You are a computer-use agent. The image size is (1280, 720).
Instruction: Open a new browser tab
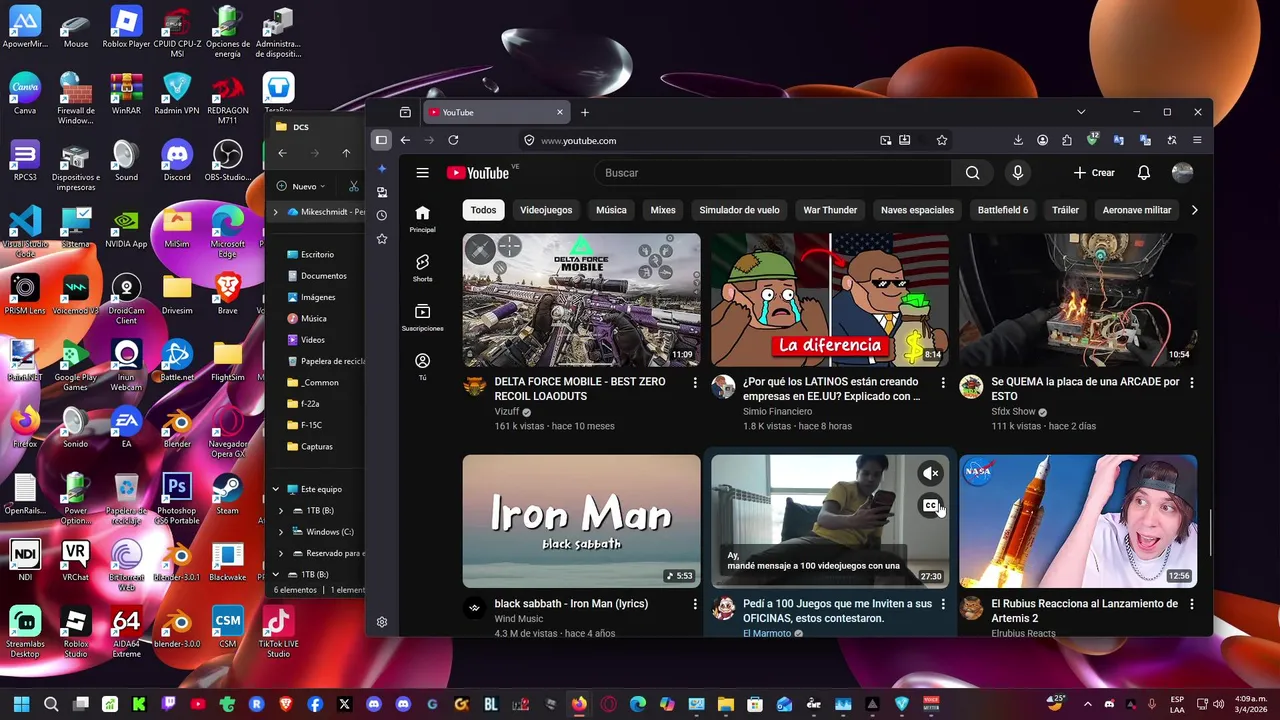click(585, 112)
